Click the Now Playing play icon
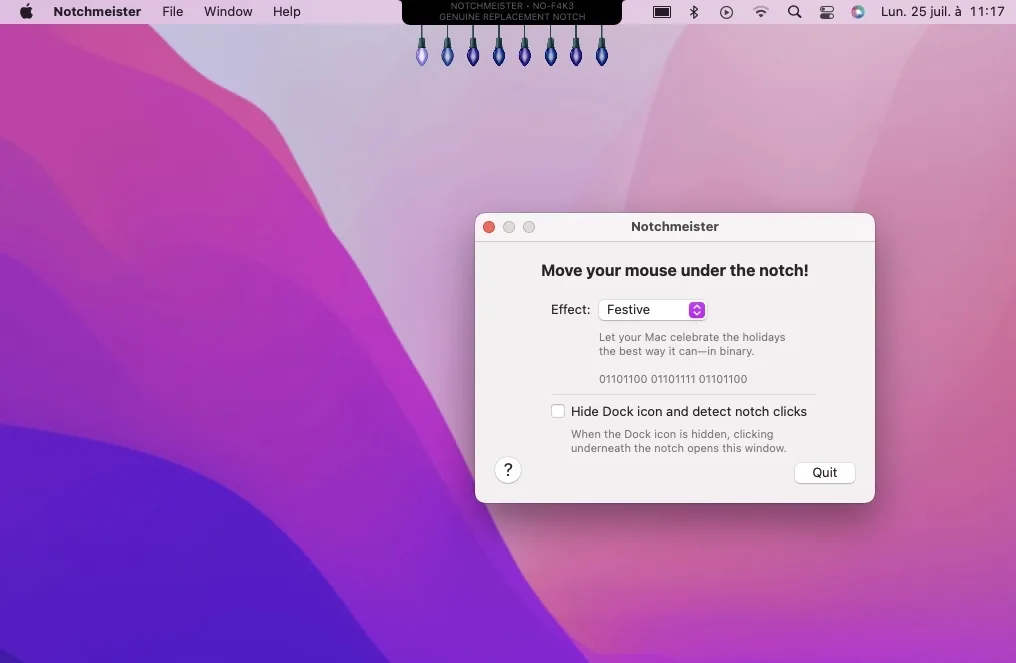The width and height of the screenshot is (1016, 663). coord(726,12)
